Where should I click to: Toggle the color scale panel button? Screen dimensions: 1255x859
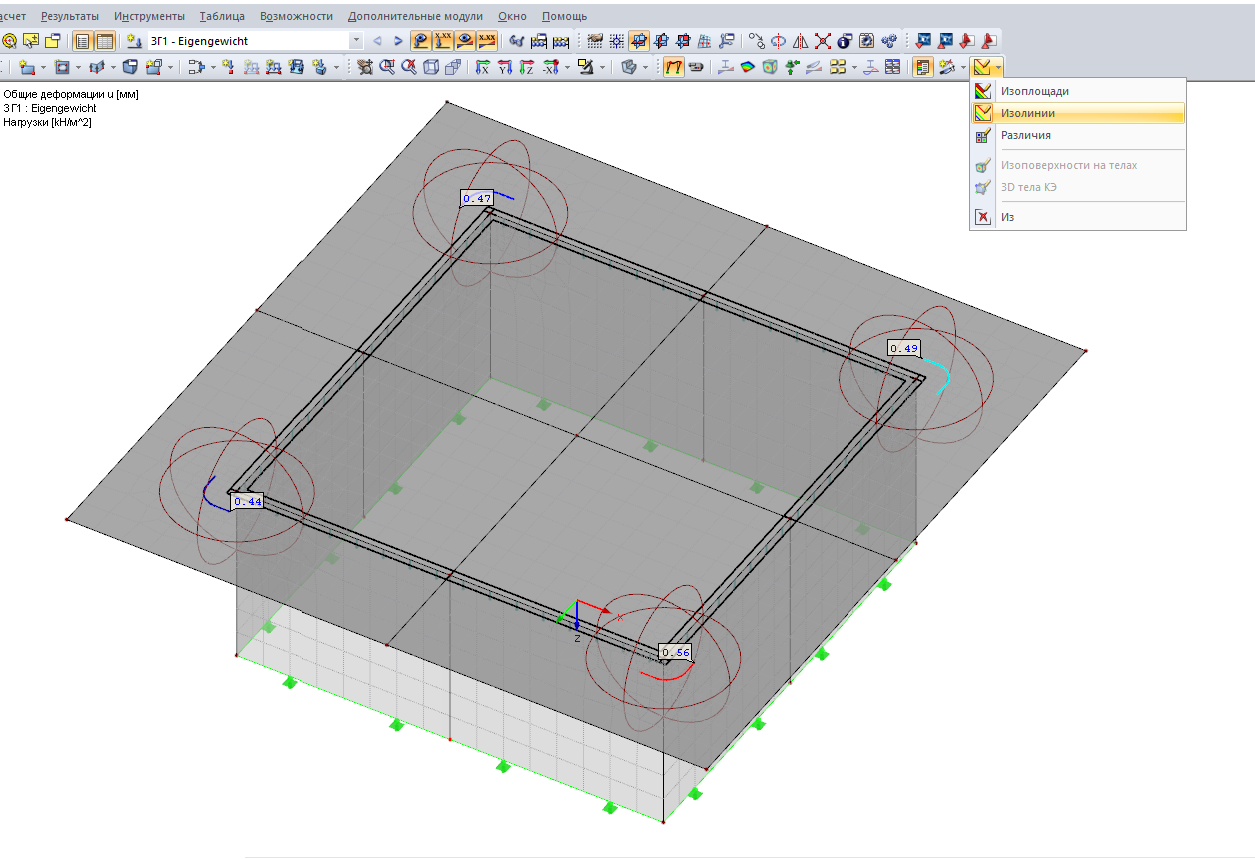(x=923, y=67)
